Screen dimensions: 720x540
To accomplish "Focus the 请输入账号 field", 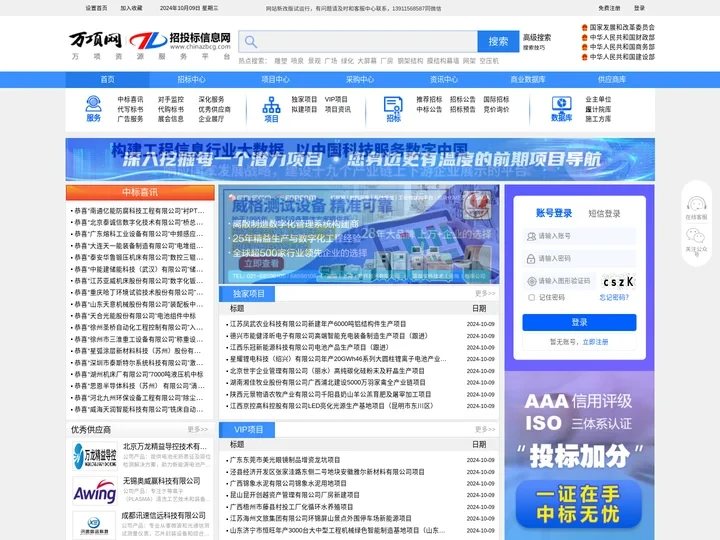I will 579,236.
